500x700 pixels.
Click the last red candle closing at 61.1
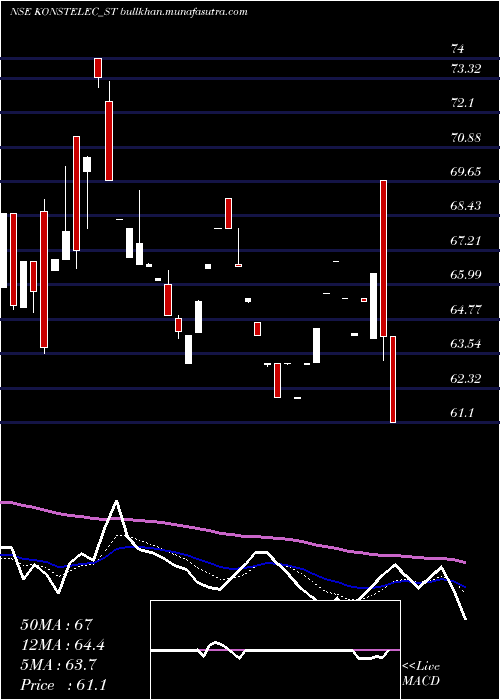393,379
